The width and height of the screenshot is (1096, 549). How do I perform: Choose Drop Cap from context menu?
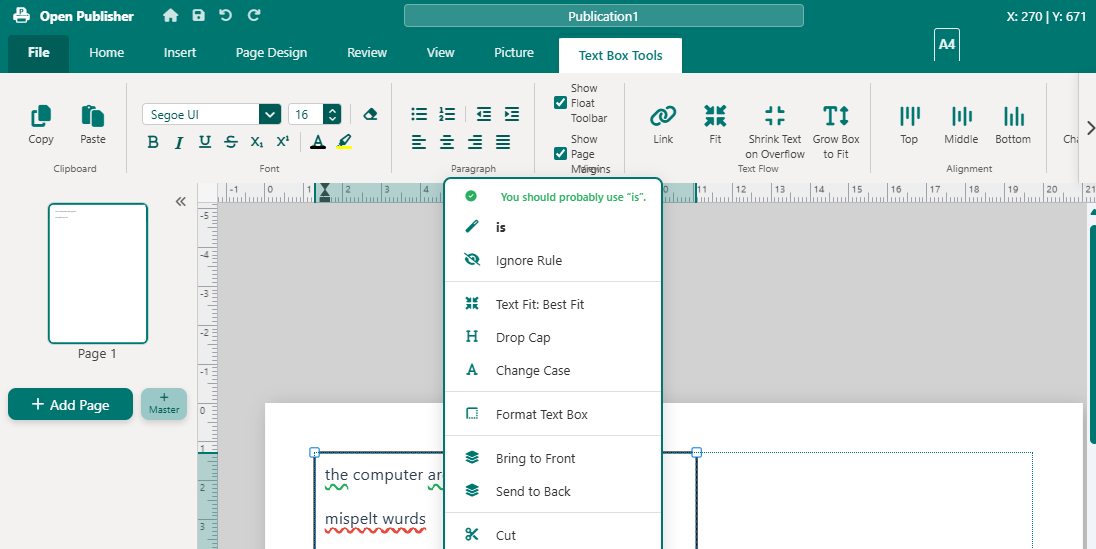[x=553, y=337]
